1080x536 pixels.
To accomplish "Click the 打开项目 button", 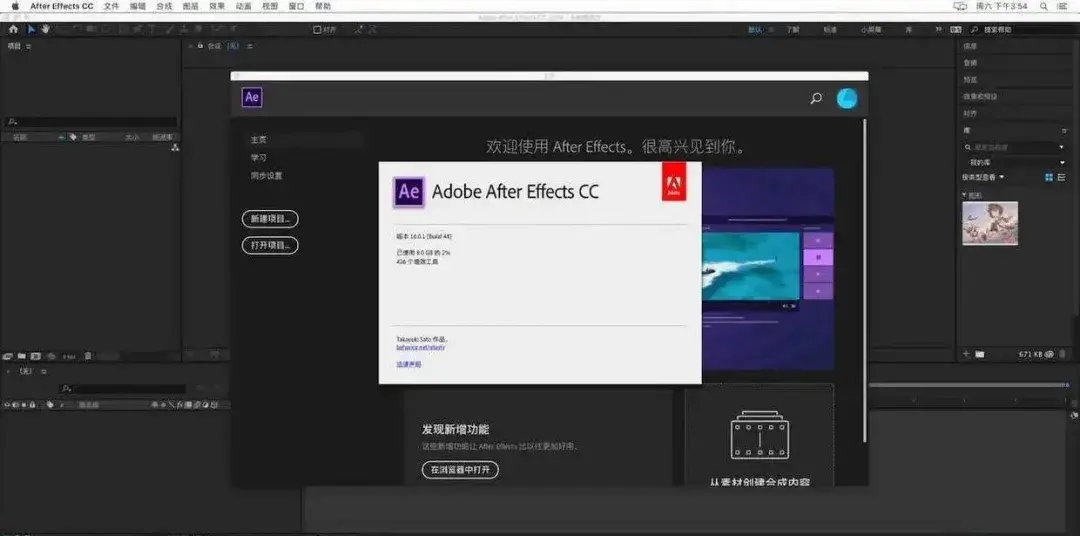I will (270, 245).
